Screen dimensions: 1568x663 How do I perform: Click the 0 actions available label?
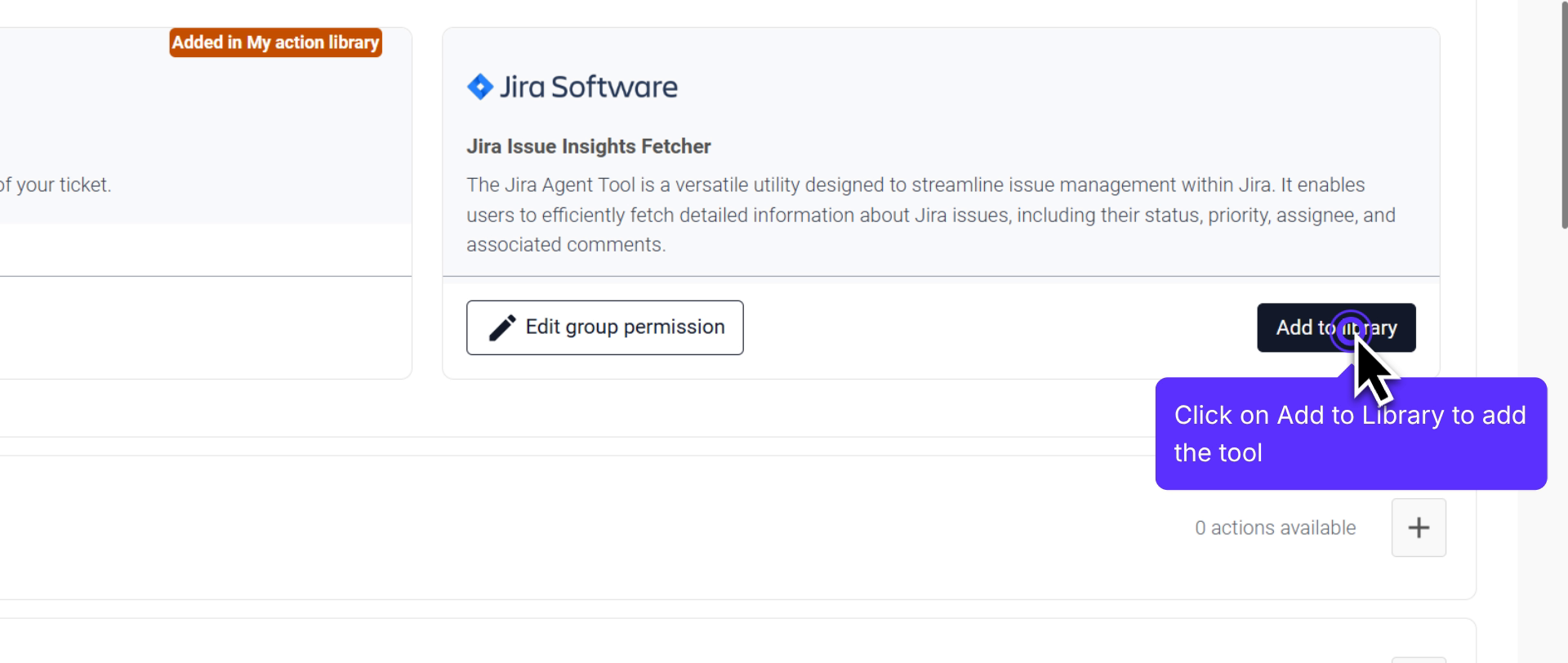(1275, 528)
